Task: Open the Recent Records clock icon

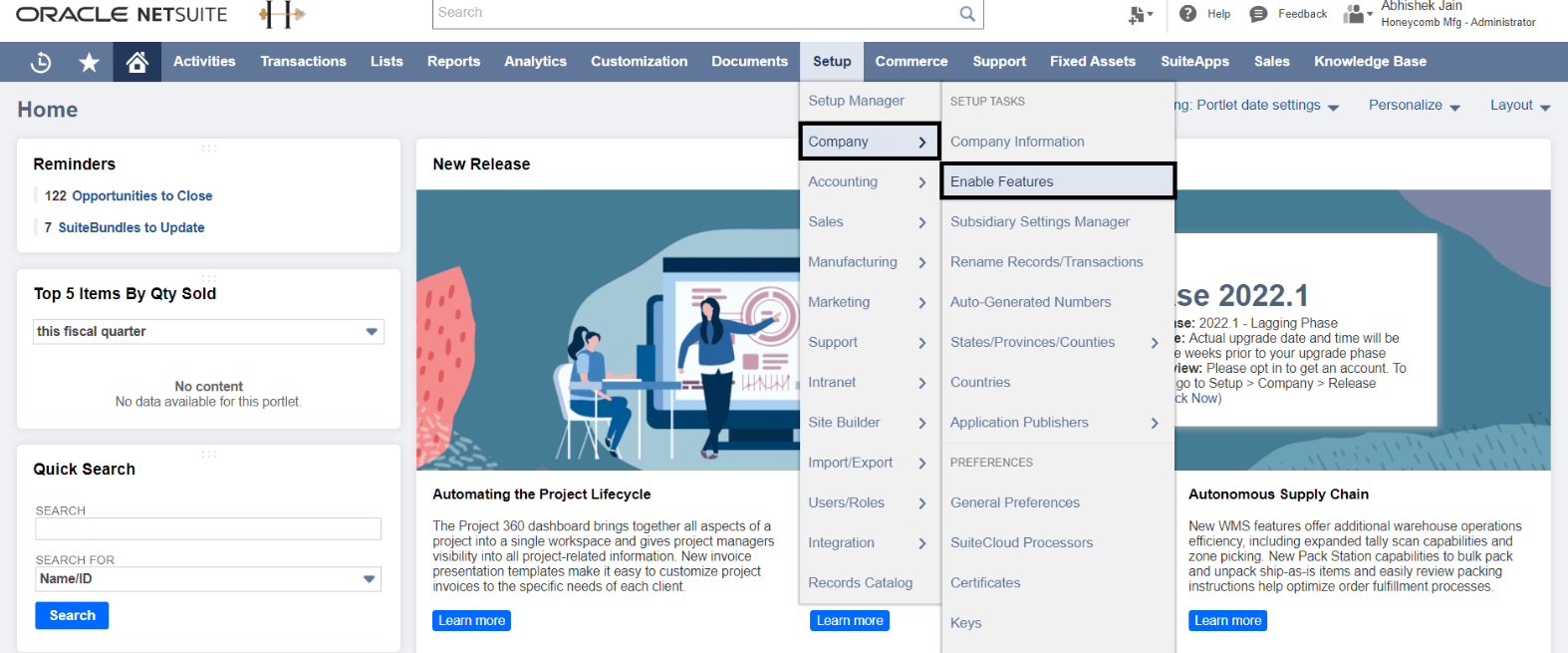Action: coord(41,62)
